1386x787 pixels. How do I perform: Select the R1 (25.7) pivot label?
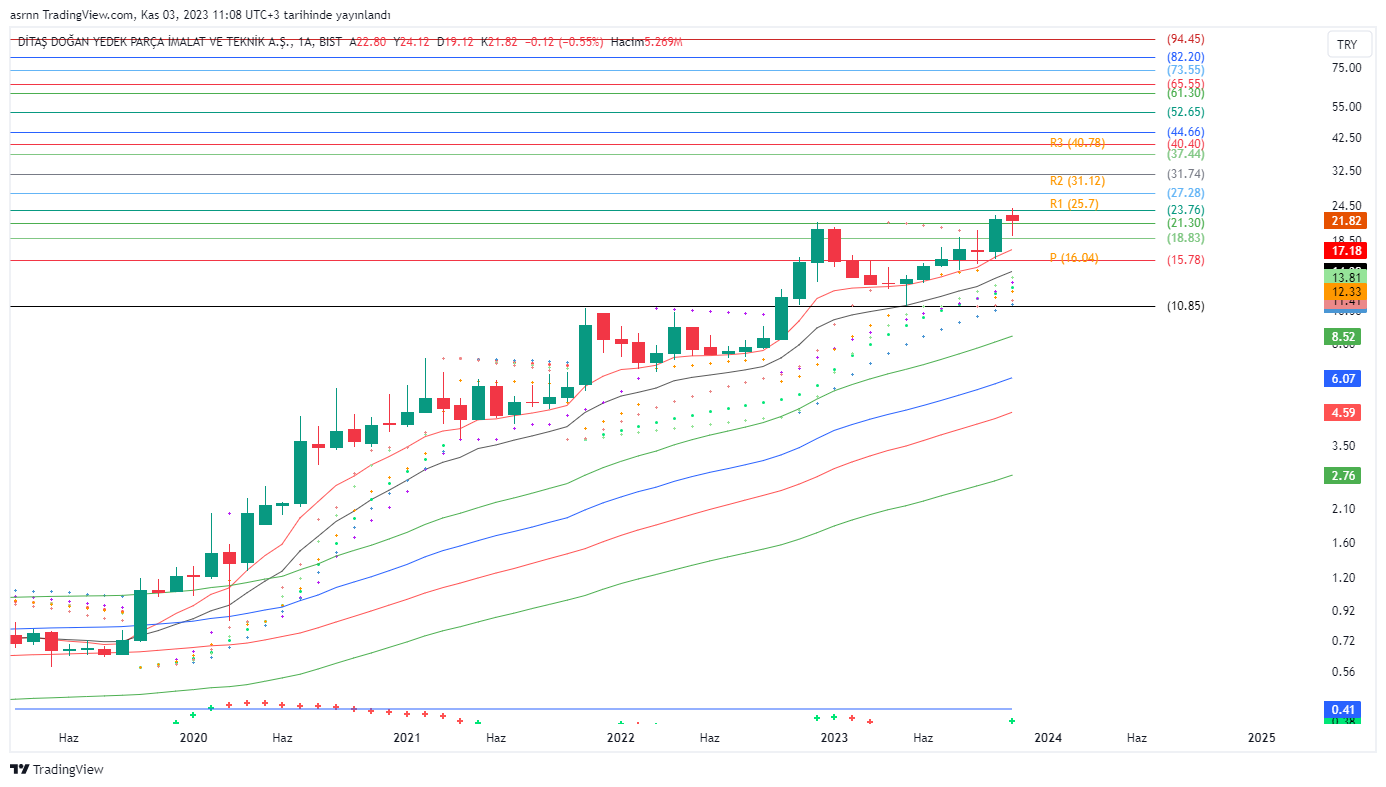1074,204
